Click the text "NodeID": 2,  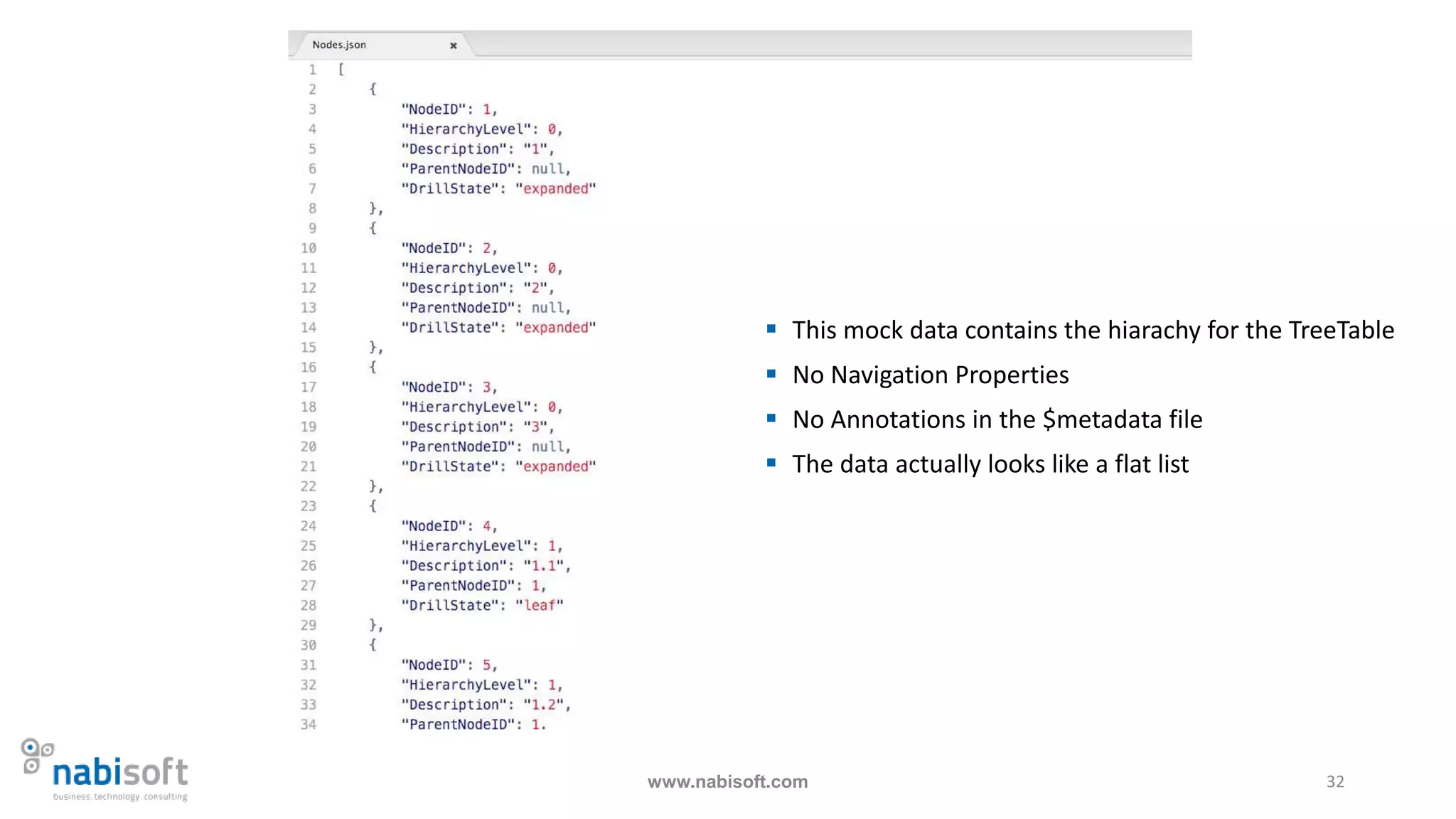[449, 248]
